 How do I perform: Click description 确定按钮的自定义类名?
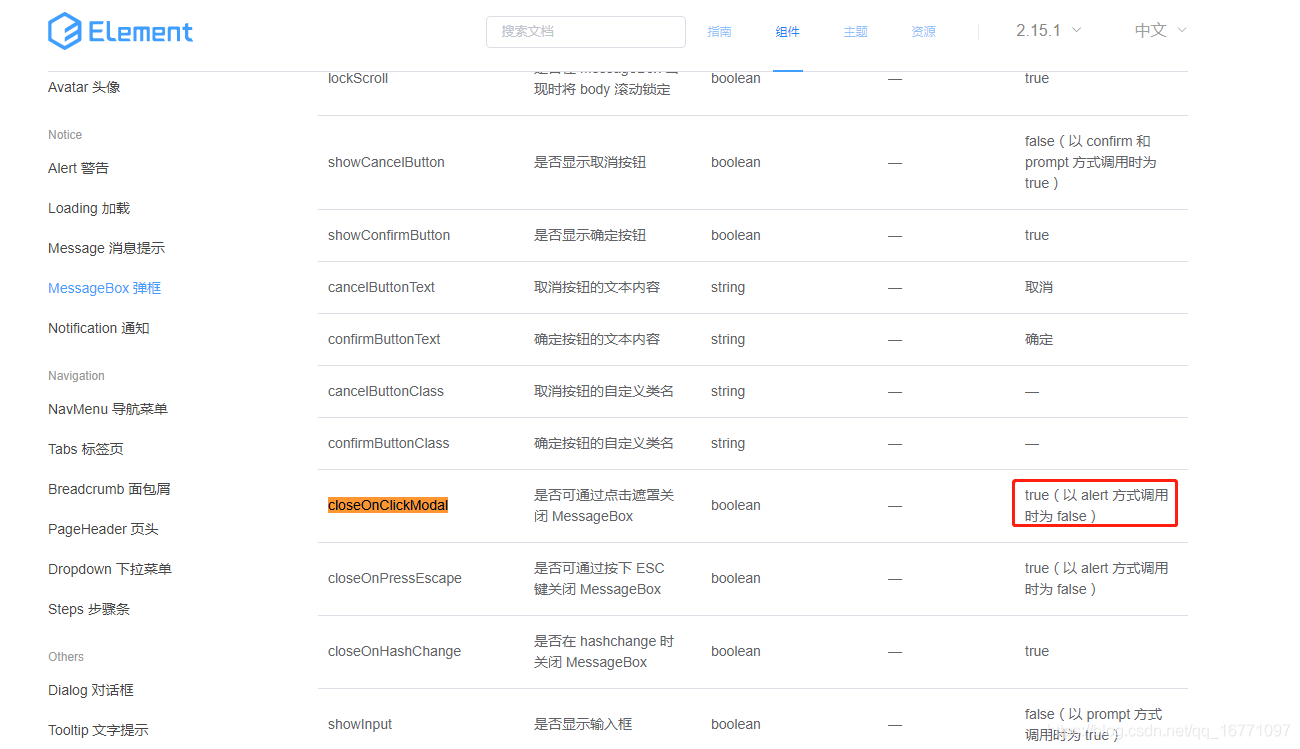point(604,443)
